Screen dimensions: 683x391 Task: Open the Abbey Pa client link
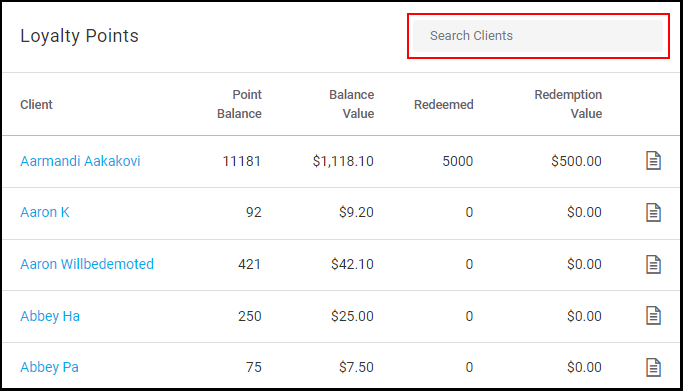49,367
